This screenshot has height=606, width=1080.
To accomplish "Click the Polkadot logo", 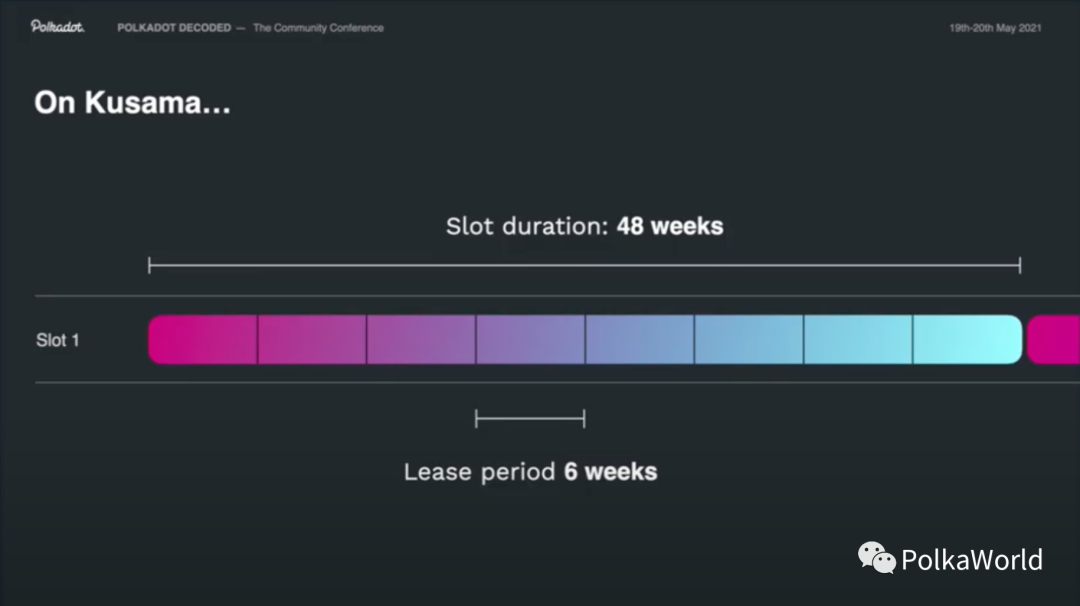I will [57, 27].
